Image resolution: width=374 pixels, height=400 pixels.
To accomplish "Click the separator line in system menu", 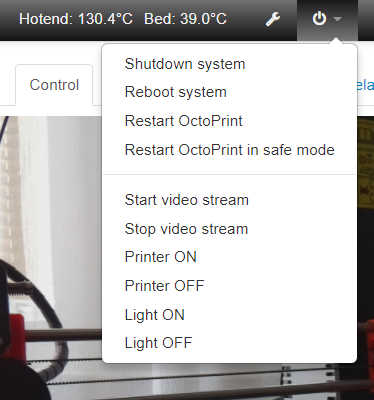I will coord(230,174).
